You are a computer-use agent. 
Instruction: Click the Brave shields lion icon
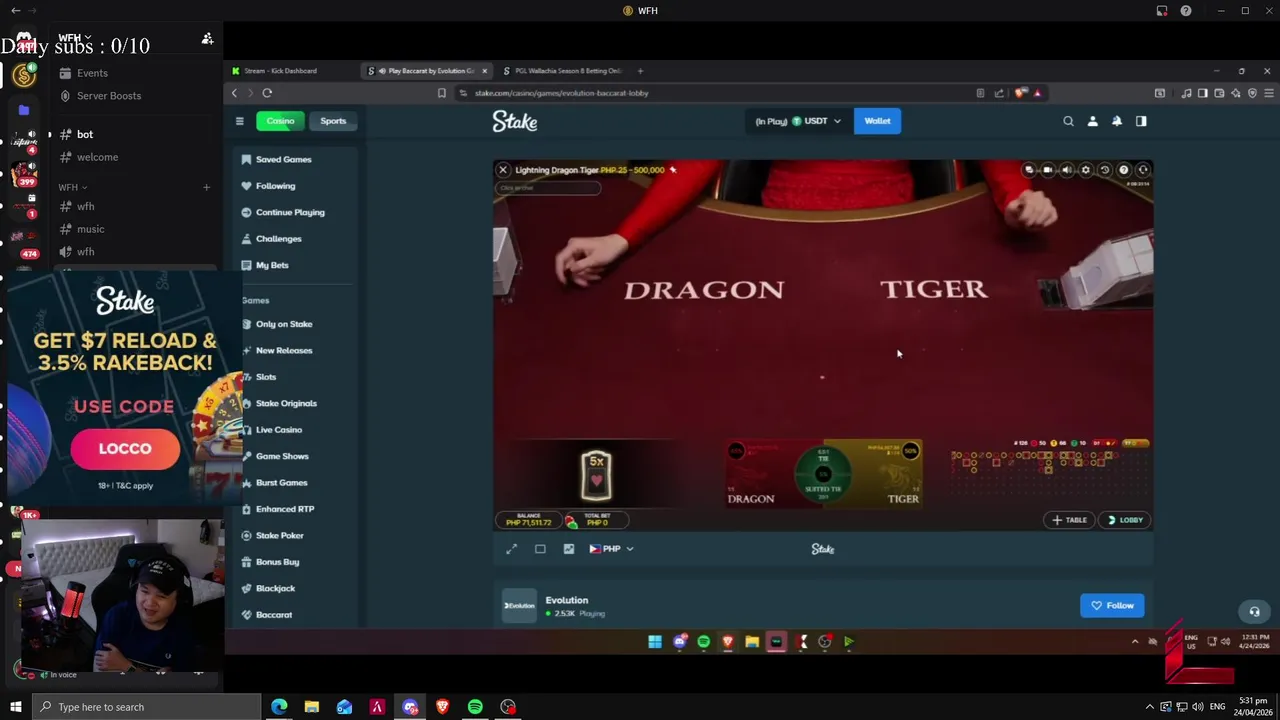tap(1020, 93)
